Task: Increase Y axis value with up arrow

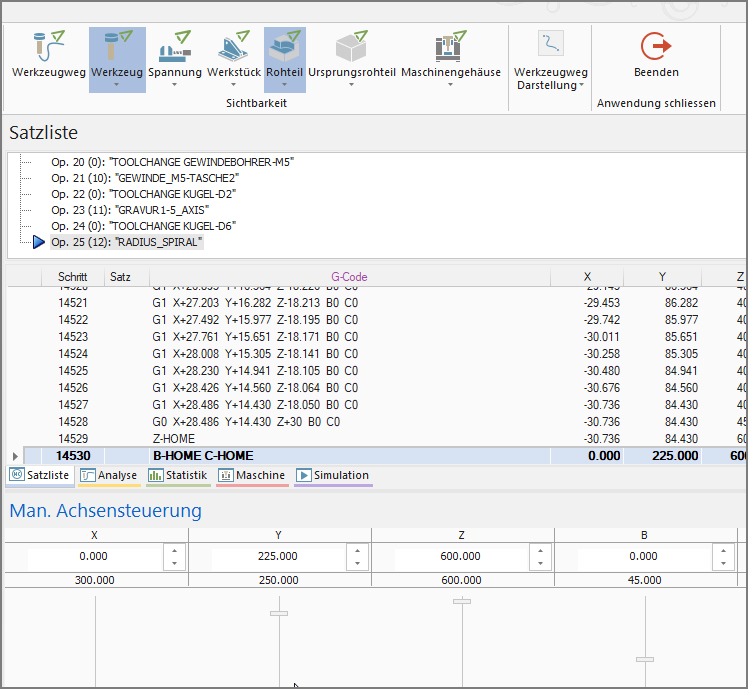Action: click(x=357, y=551)
